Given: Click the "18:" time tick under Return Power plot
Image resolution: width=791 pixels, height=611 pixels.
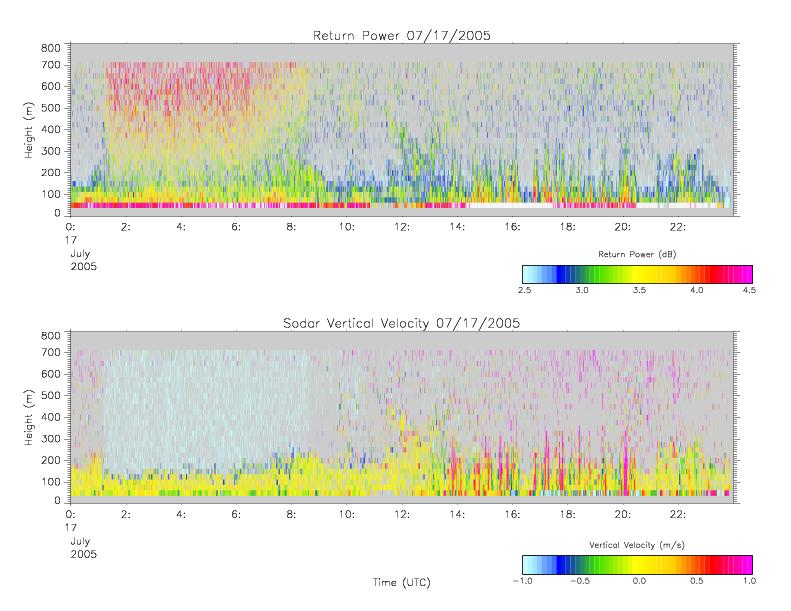Looking at the screenshot, I should 568,227.
